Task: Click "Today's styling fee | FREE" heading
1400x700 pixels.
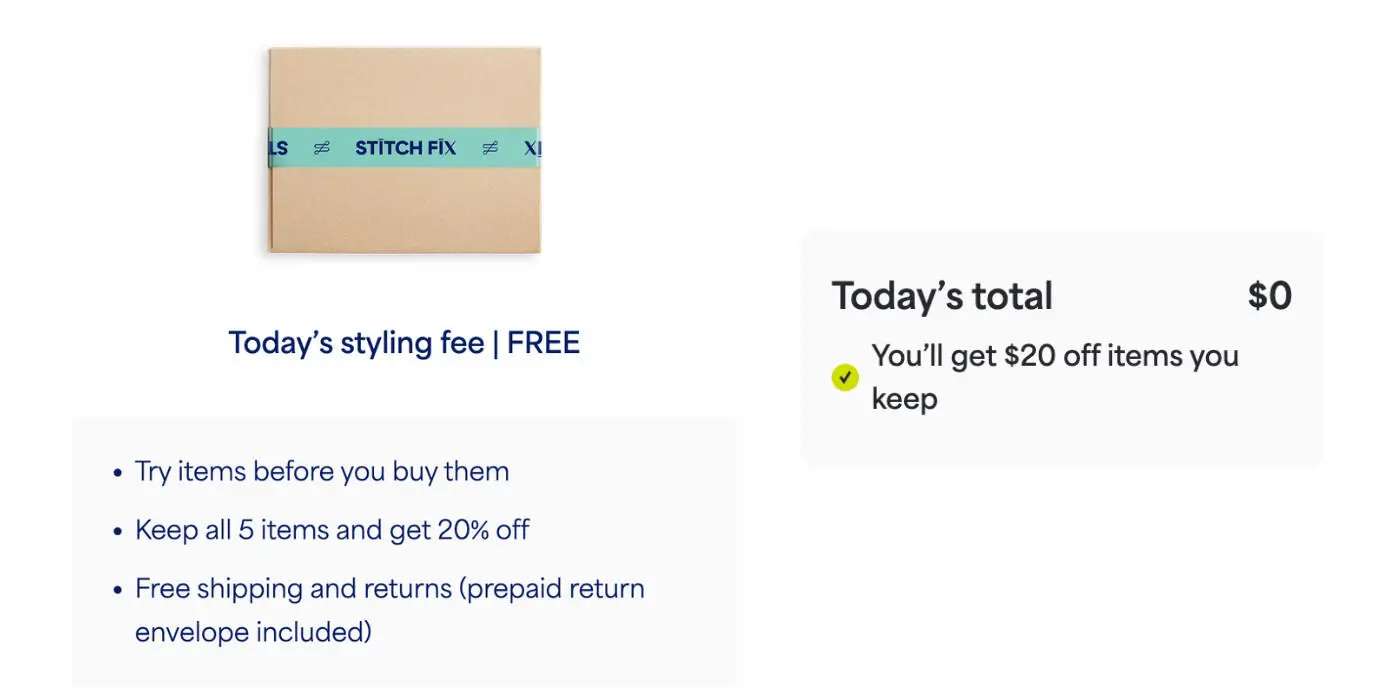Action: [404, 343]
